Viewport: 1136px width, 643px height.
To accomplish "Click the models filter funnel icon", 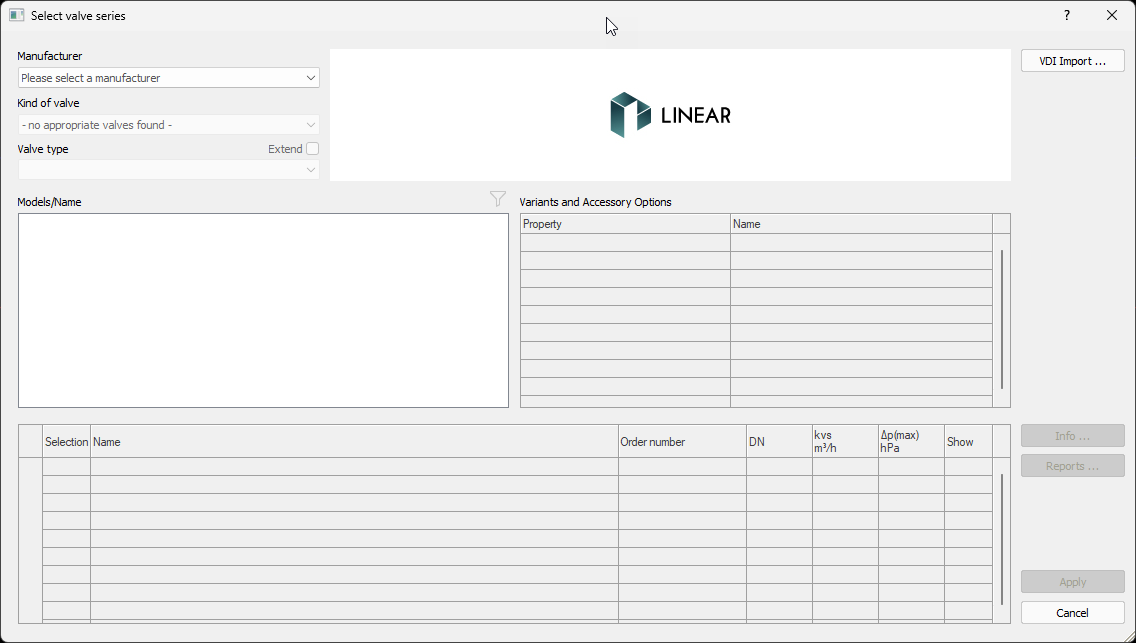I will (x=498, y=199).
